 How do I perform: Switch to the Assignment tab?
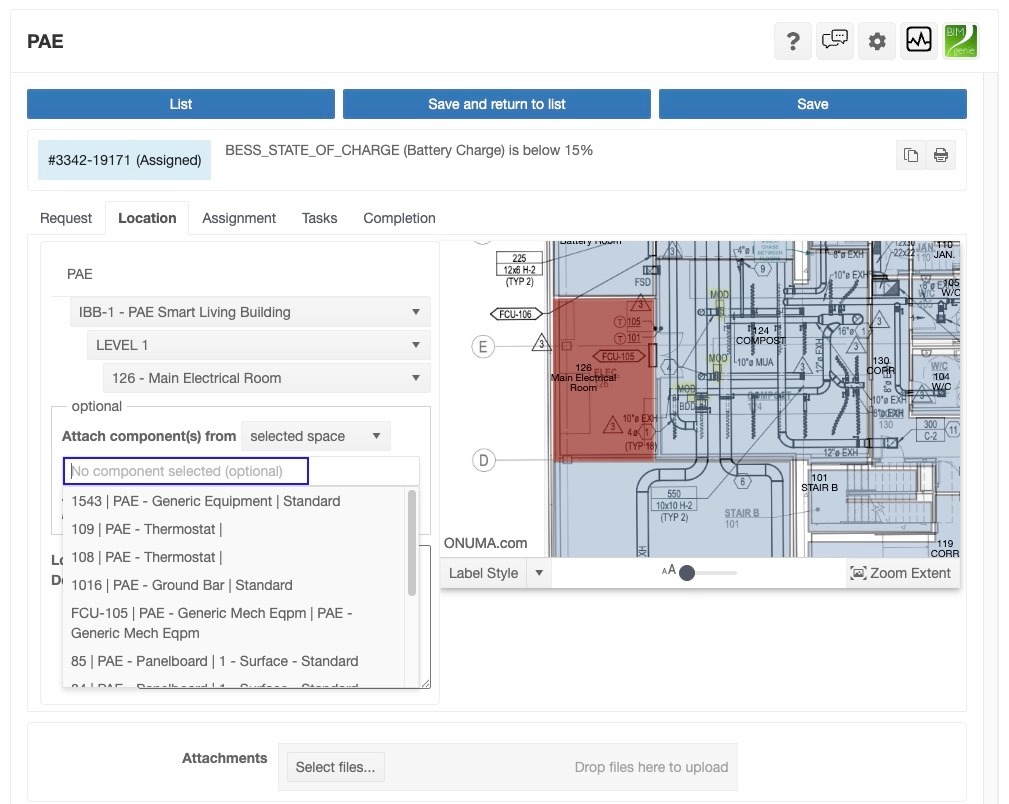pos(239,218)
